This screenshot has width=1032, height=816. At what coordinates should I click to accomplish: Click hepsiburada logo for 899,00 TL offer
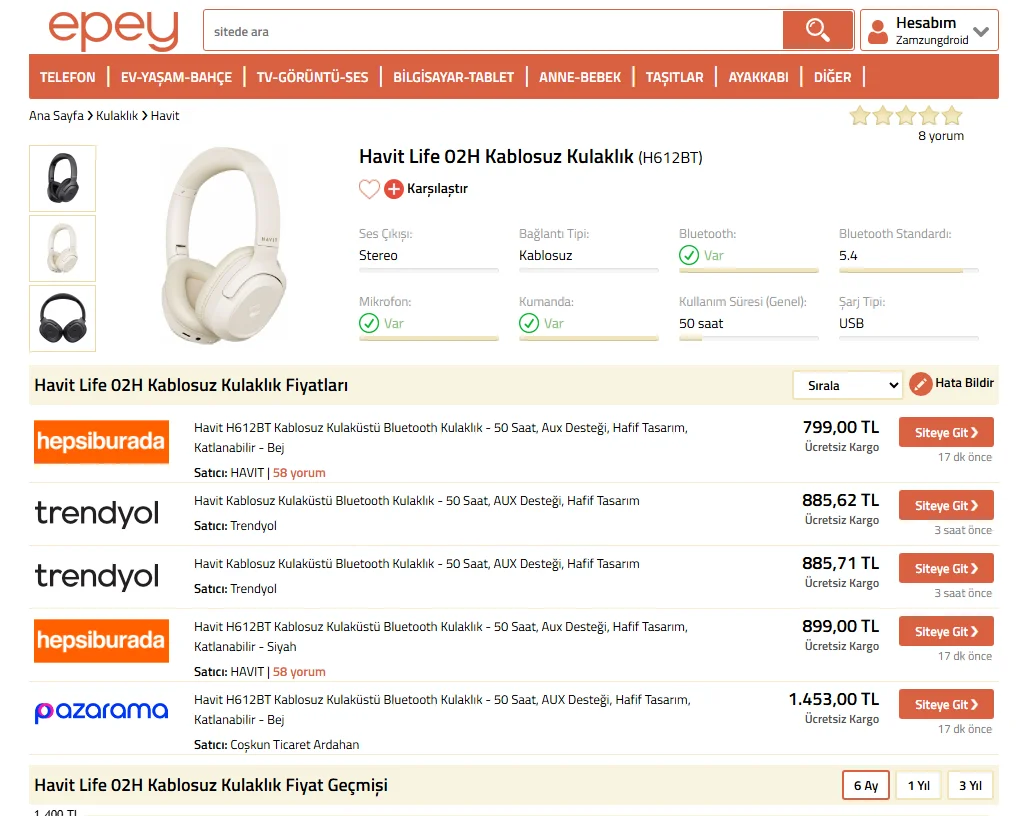click(x=101, y=640)
